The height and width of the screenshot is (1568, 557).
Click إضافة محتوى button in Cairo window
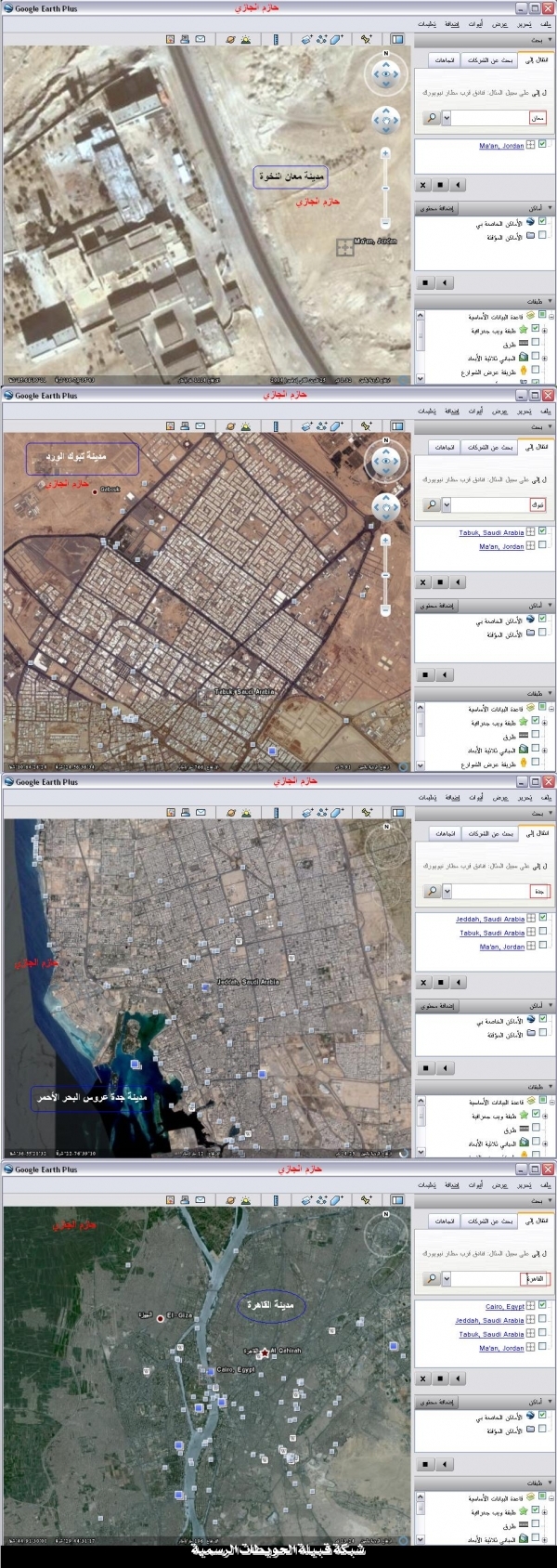pos(436,1403)
